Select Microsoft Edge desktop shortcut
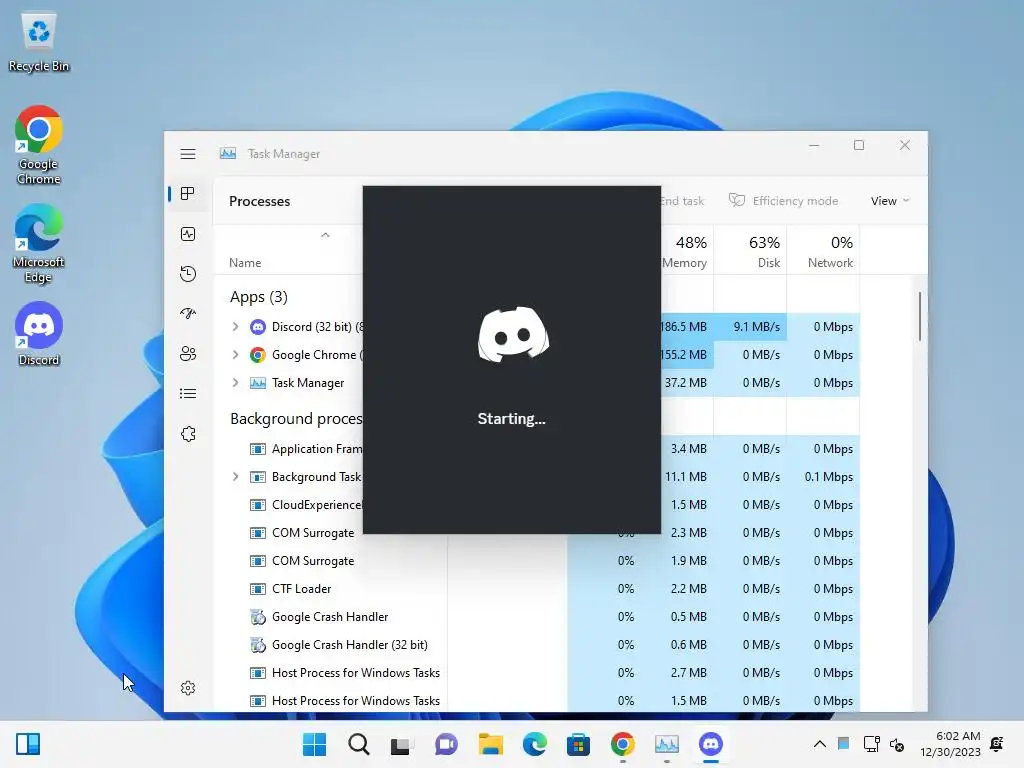The image size is (1024, 768). [x=39, y=243]
